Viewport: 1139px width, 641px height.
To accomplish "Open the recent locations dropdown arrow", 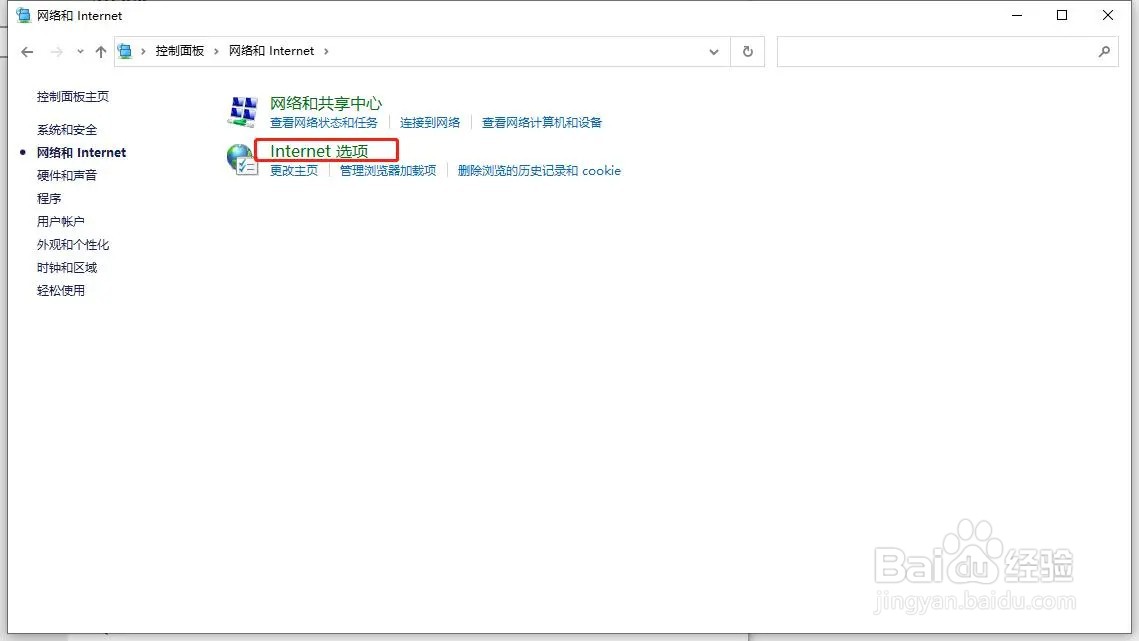I will click(x=80, y=52).
